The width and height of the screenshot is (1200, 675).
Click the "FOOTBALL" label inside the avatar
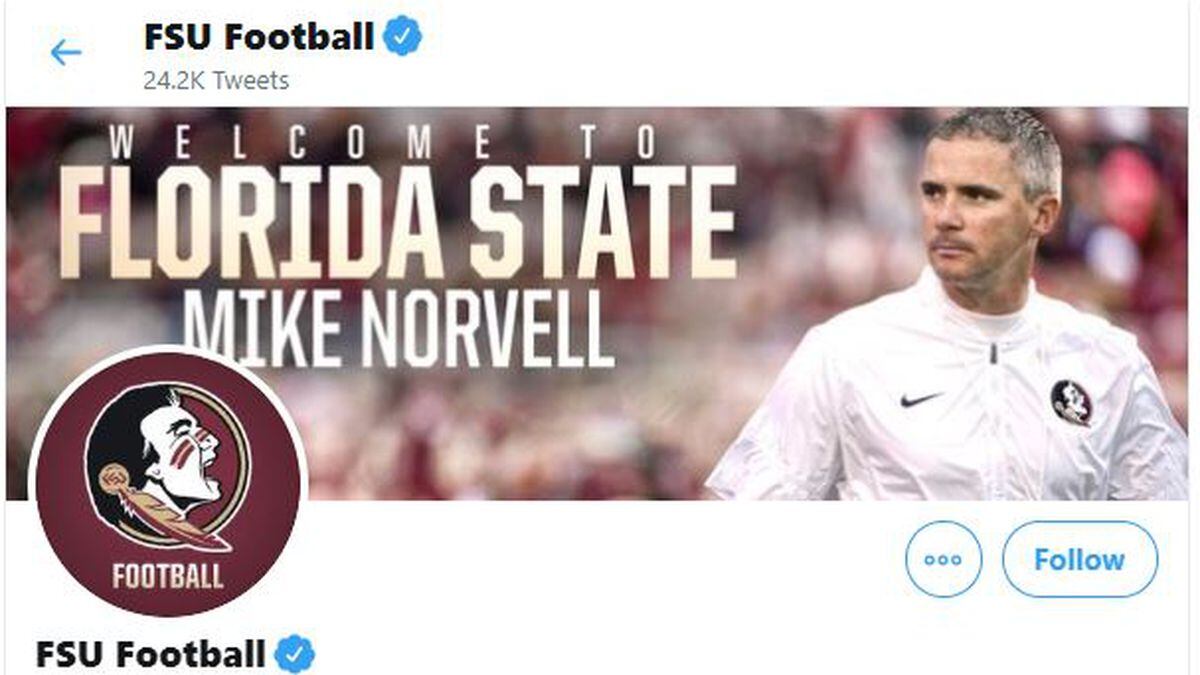168,576
